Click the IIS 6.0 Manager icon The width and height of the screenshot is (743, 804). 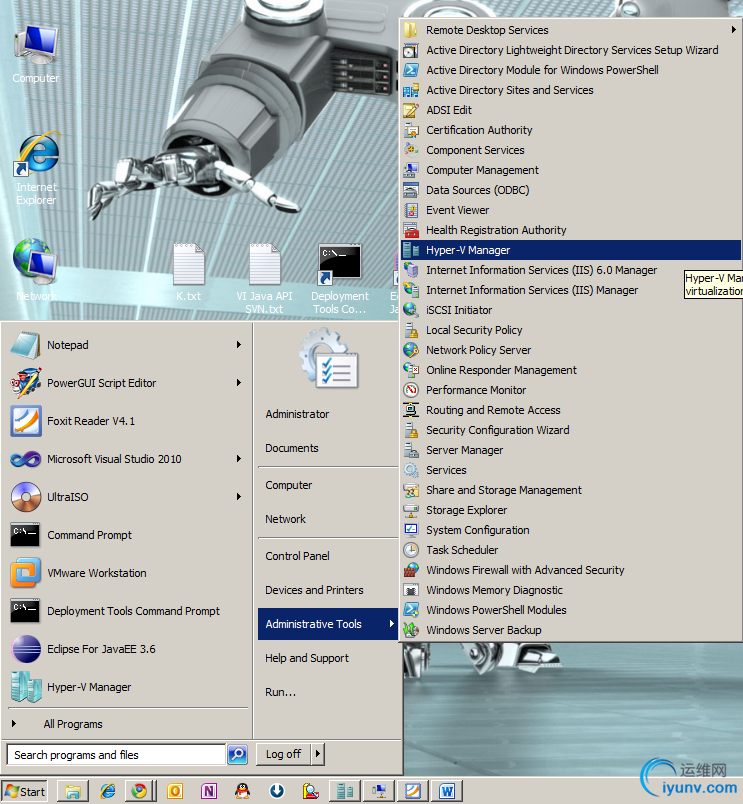pos(411,270)
